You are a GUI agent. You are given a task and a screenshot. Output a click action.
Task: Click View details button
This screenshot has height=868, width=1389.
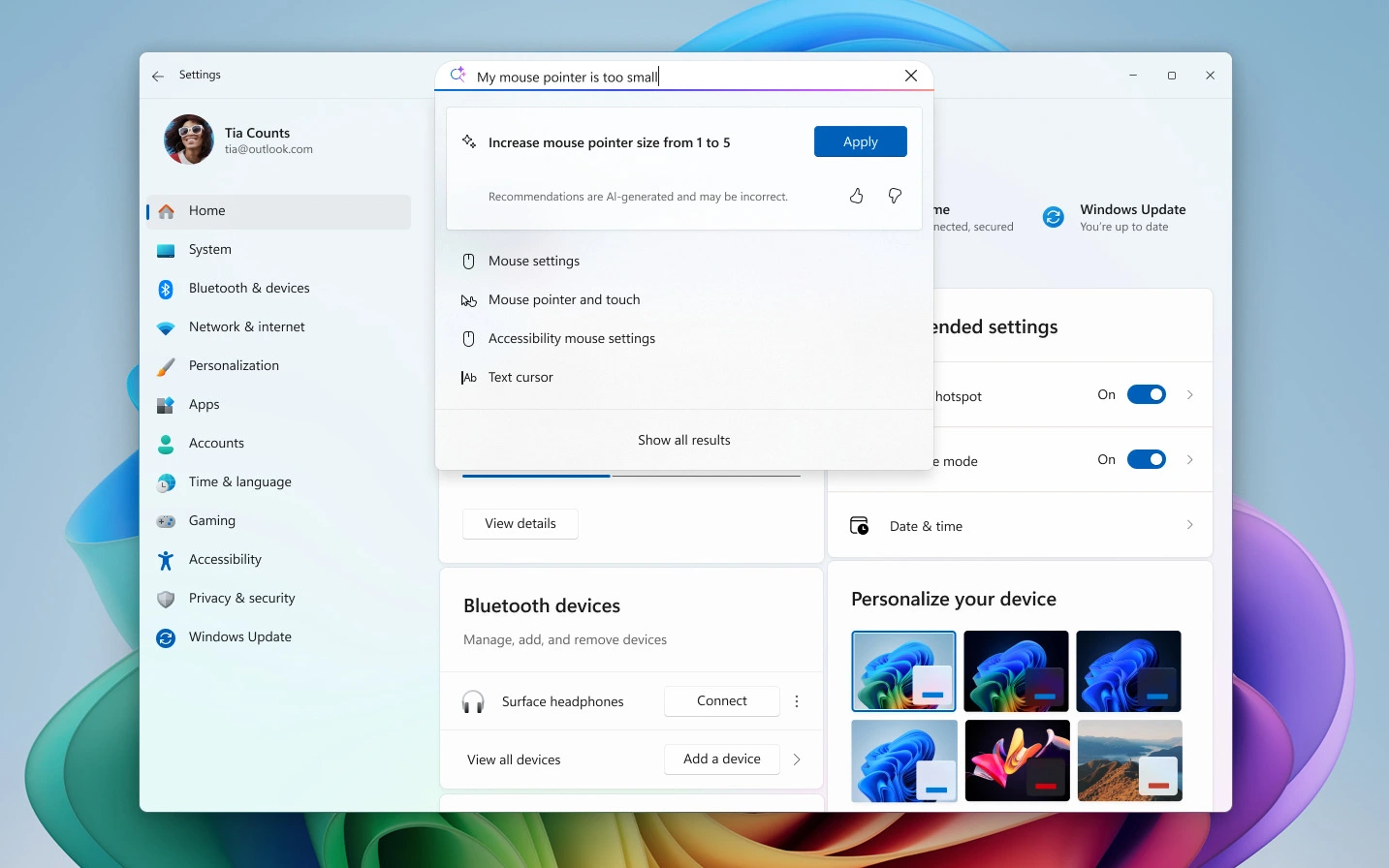pos(521,524)
